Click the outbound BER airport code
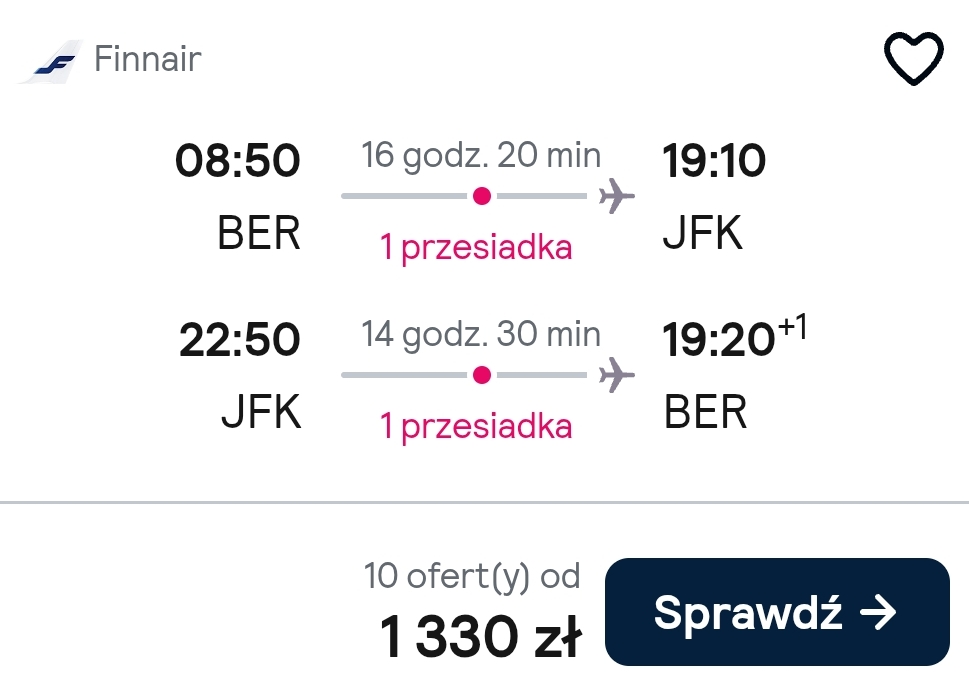The width and height of the screenshot is (969, 676). click(x=259, y=233)
